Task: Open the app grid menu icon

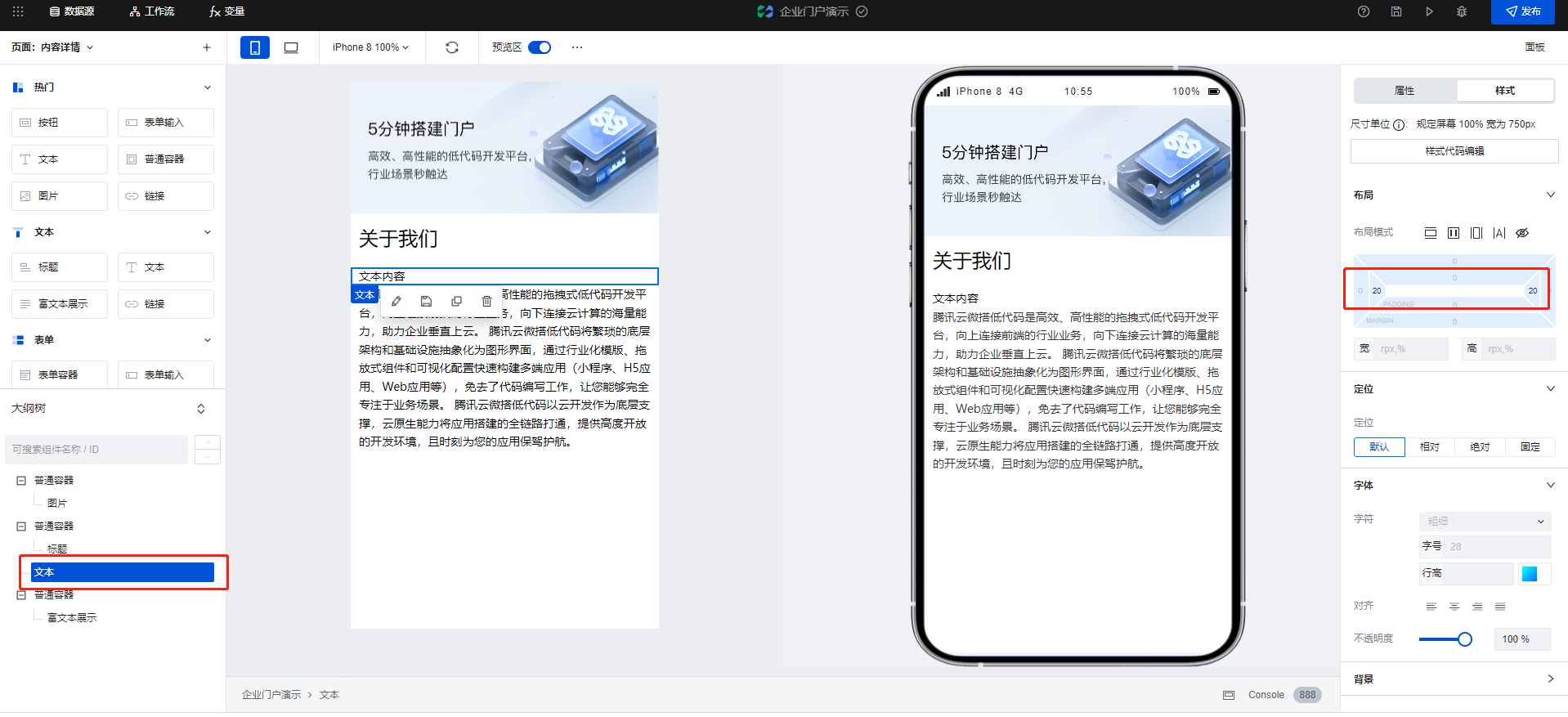Action: (x=18, y=11)
